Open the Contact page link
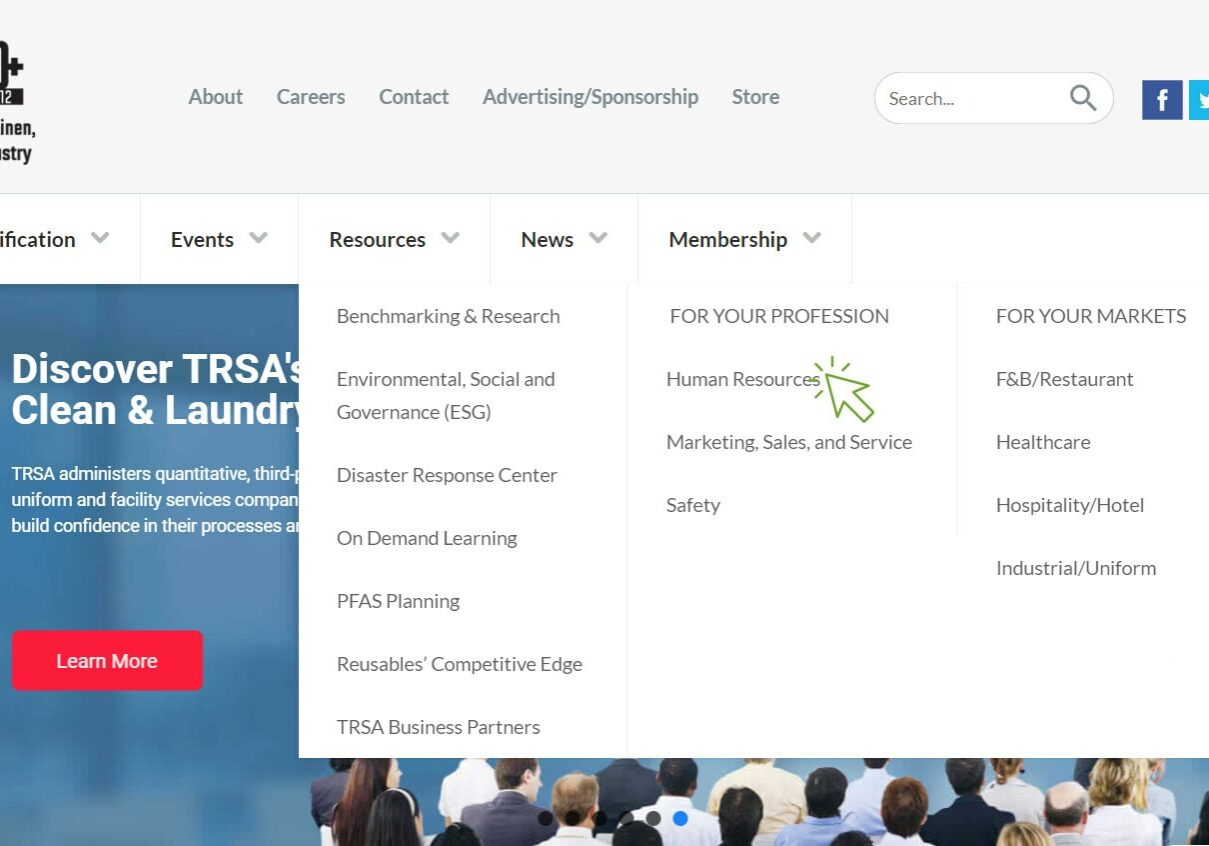The height and width of the screenshot is (846, 1209). pos(414,97)
